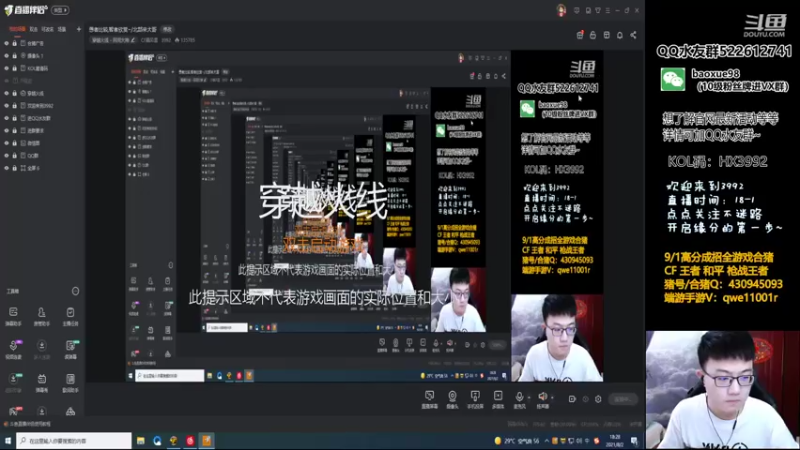Image resolution: width=800 pixels, height=450 pixels.
Task: Select the active red scene tab
Action: pos(17,29)
